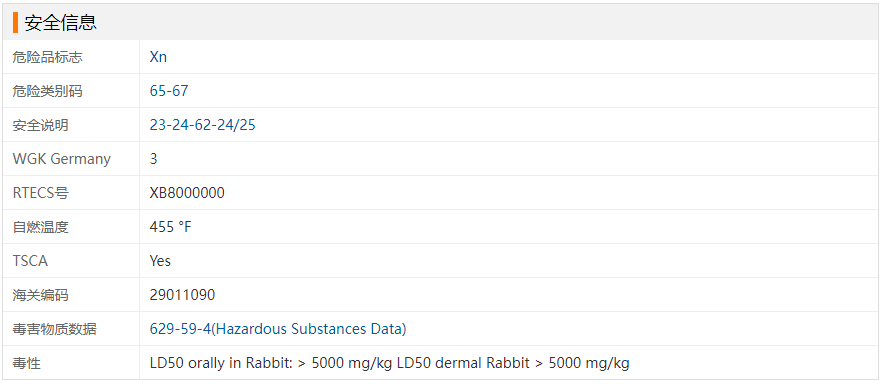Open the 23-24-62-24/25 safety statement link
The width and height of the screenshot is (883, 384).
(x=203, y=125)
